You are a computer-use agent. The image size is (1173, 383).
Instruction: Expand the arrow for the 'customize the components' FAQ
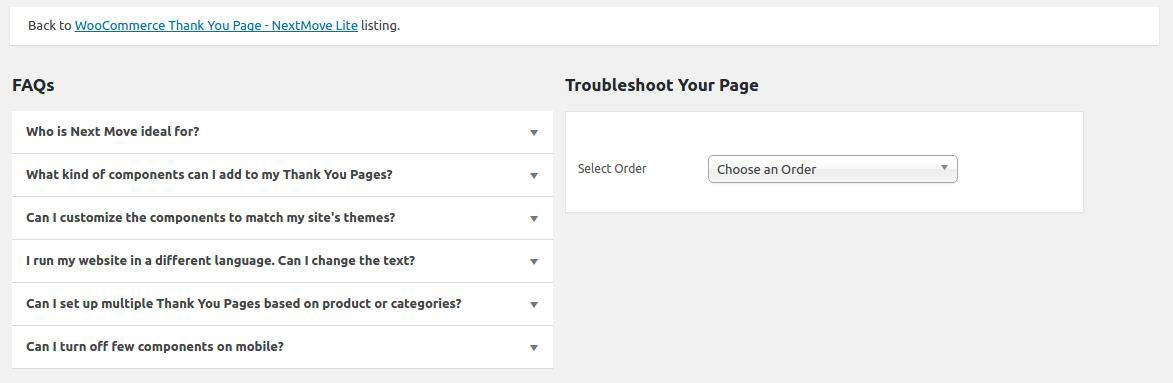533,218
